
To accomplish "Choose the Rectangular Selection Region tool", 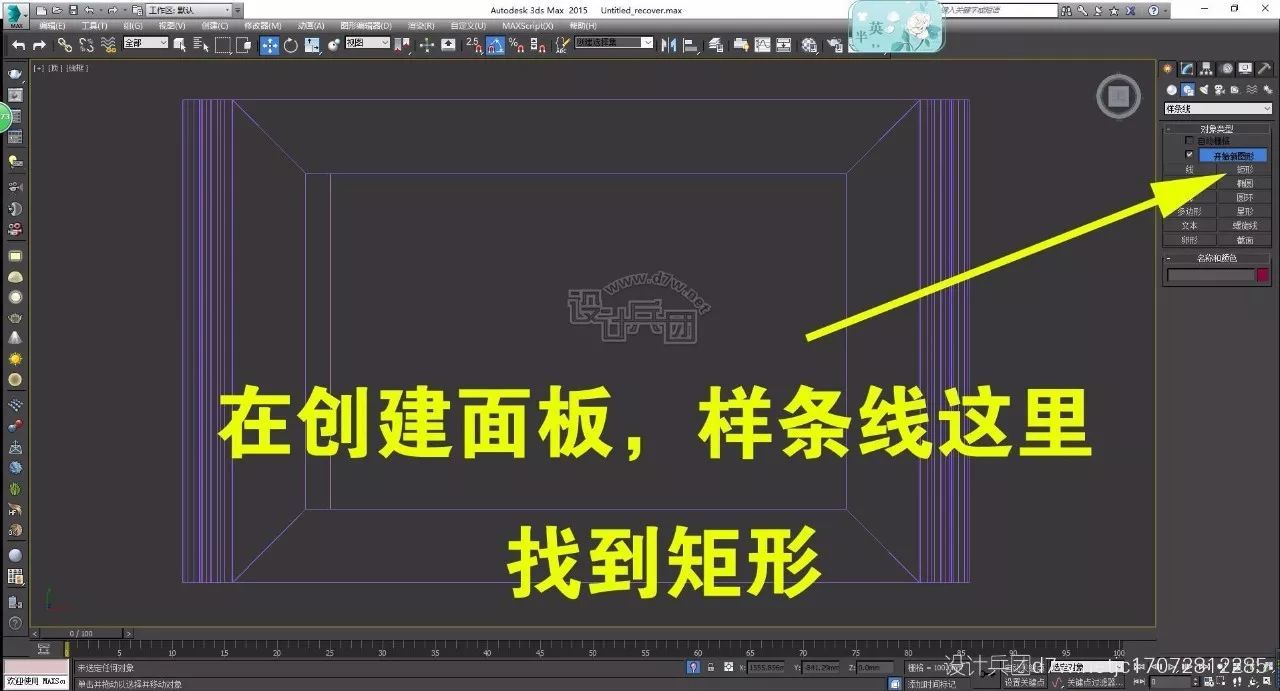I will coord(222,45).
